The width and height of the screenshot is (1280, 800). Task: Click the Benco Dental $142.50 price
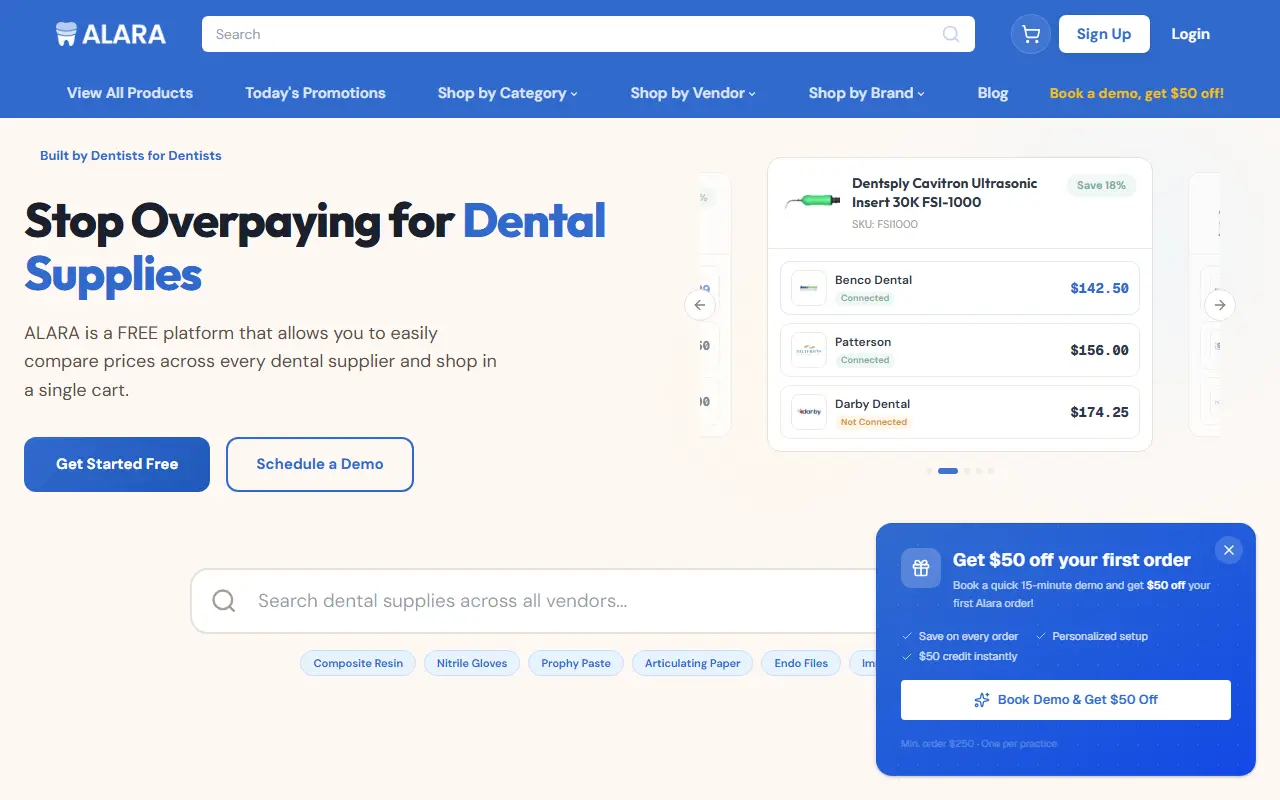[x=1099, y=288]
